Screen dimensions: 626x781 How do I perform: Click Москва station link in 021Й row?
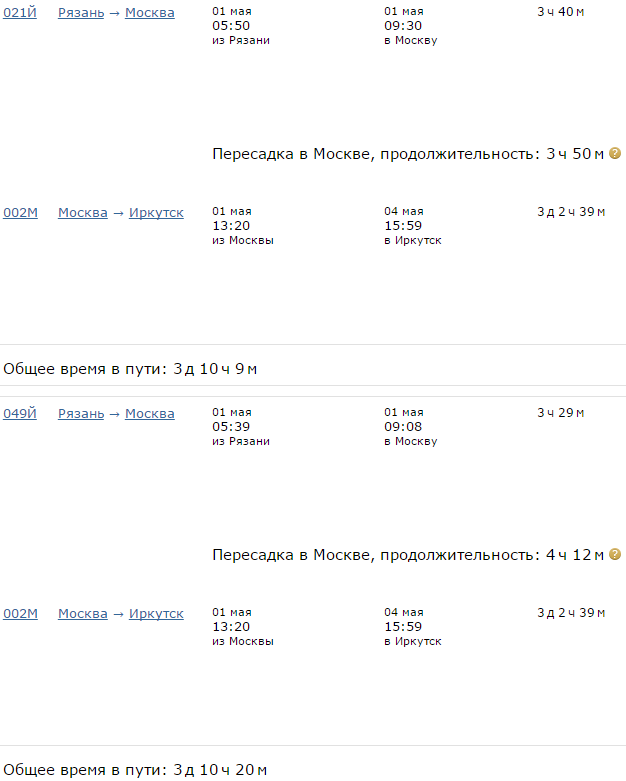(149, 13)
